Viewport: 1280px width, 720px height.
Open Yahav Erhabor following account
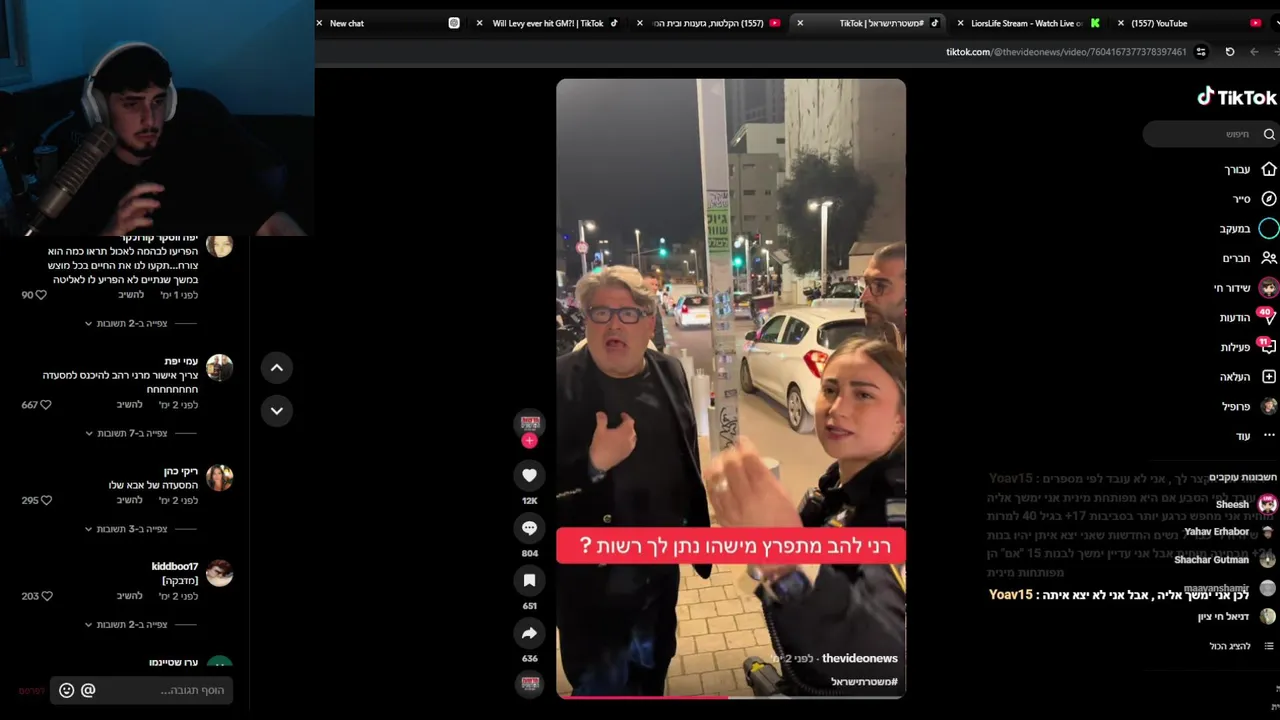pyautogui.click(x=1230, y=532)
